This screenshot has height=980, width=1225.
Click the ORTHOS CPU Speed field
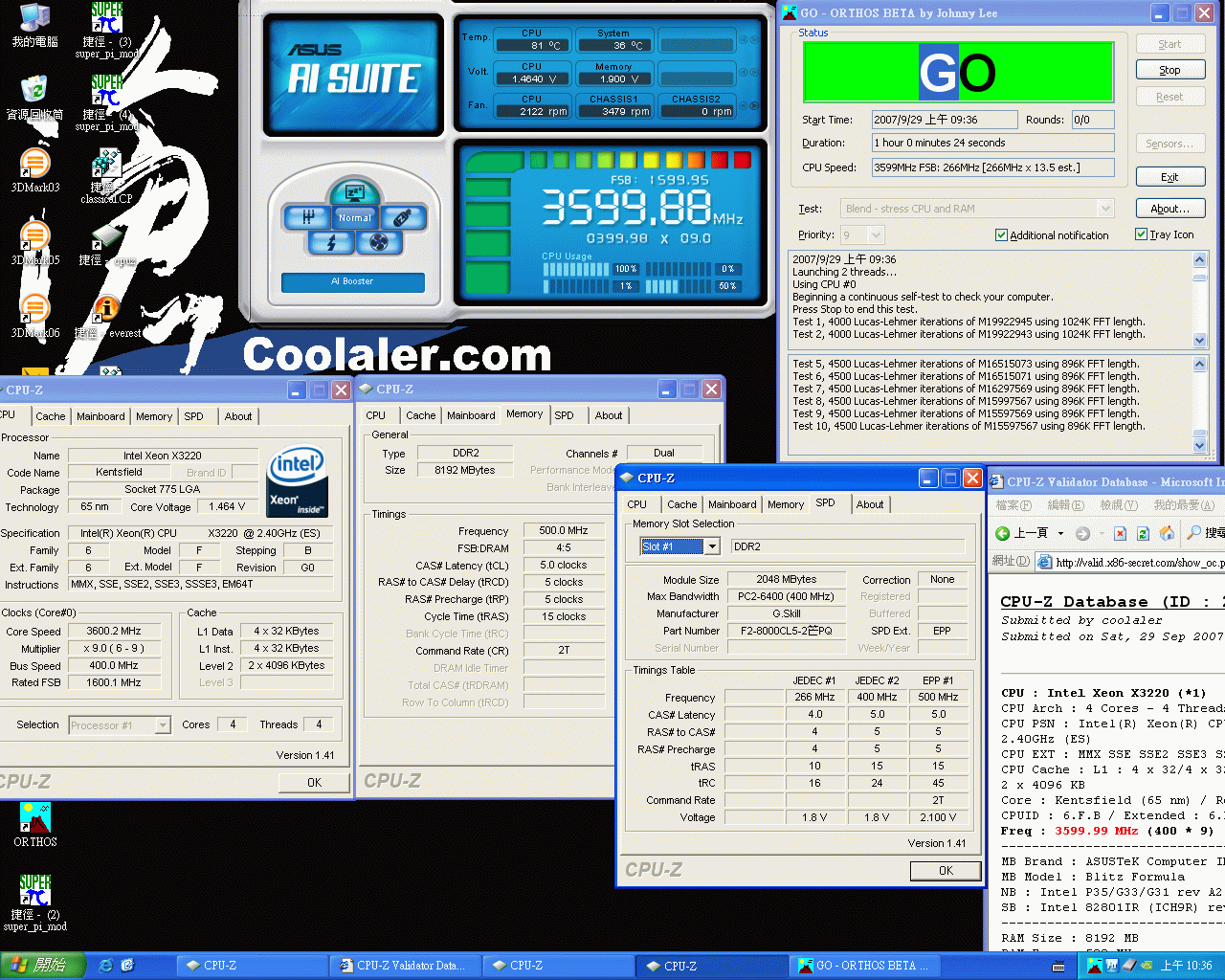click(x=992, y=167)
